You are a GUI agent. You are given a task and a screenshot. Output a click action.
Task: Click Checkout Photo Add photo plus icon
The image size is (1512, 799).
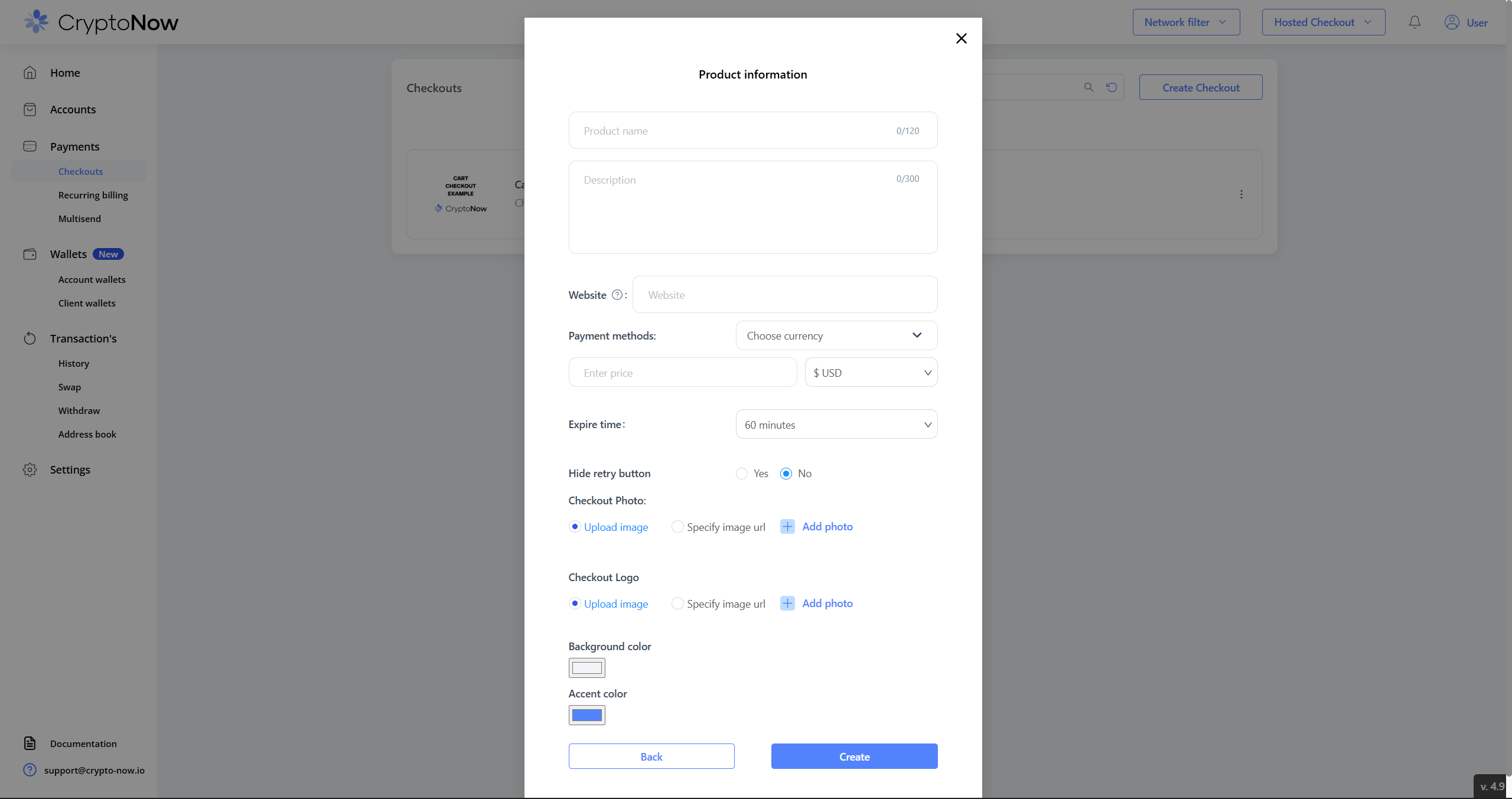tap(787, 526)
